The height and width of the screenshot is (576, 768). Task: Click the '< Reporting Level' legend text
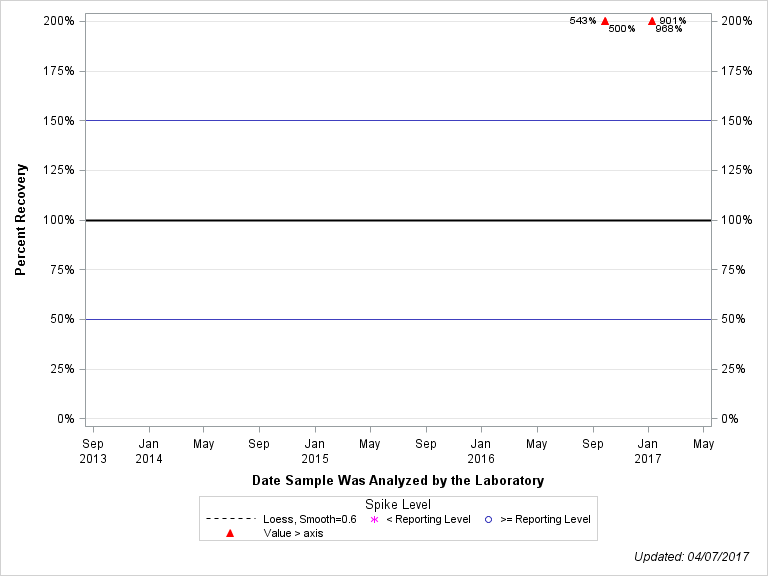click(428, 519)
